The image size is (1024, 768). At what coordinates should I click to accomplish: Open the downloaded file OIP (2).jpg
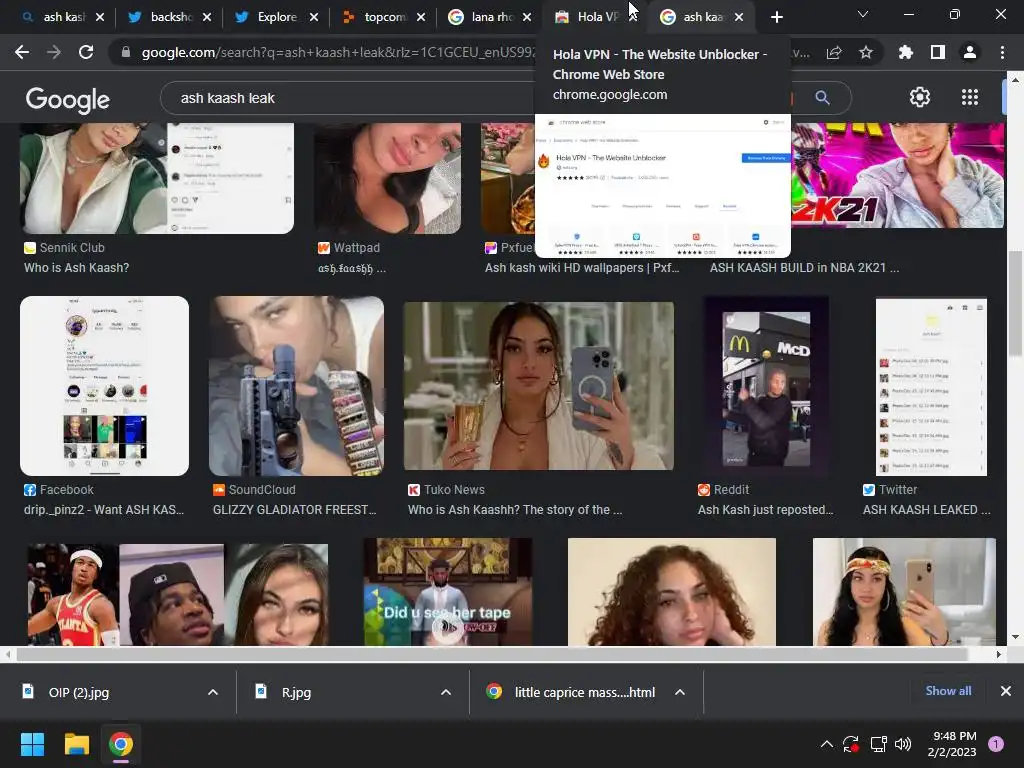[x=78, y=692]
